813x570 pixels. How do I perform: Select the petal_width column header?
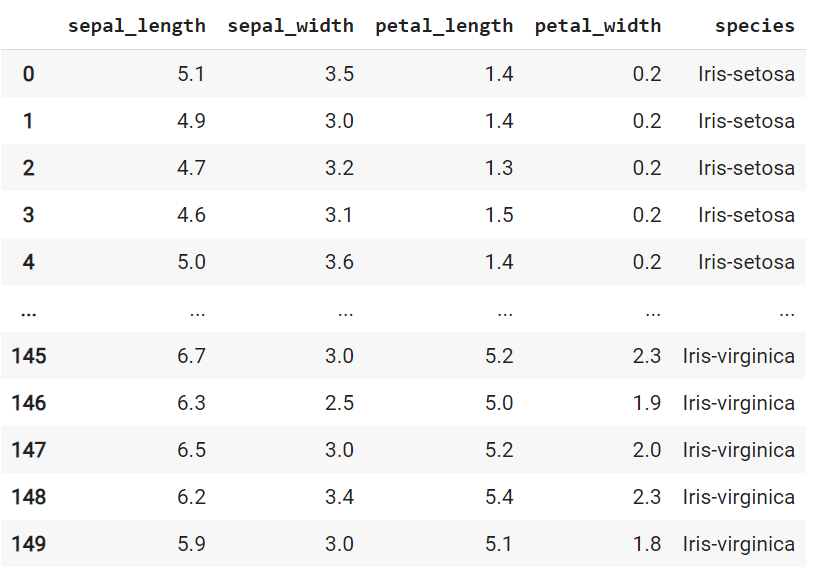597,26
